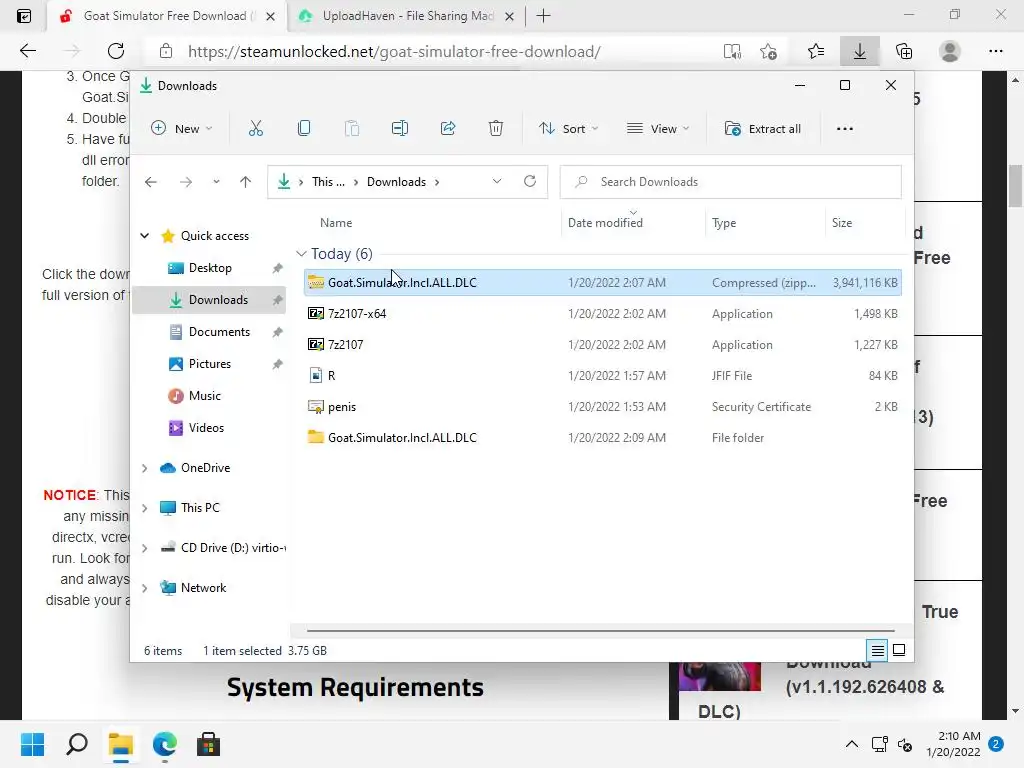Collapse the Today (6) group
The width and height of the screenshot is (1024, 768).
pyautogui.click(x=301, y=253)
